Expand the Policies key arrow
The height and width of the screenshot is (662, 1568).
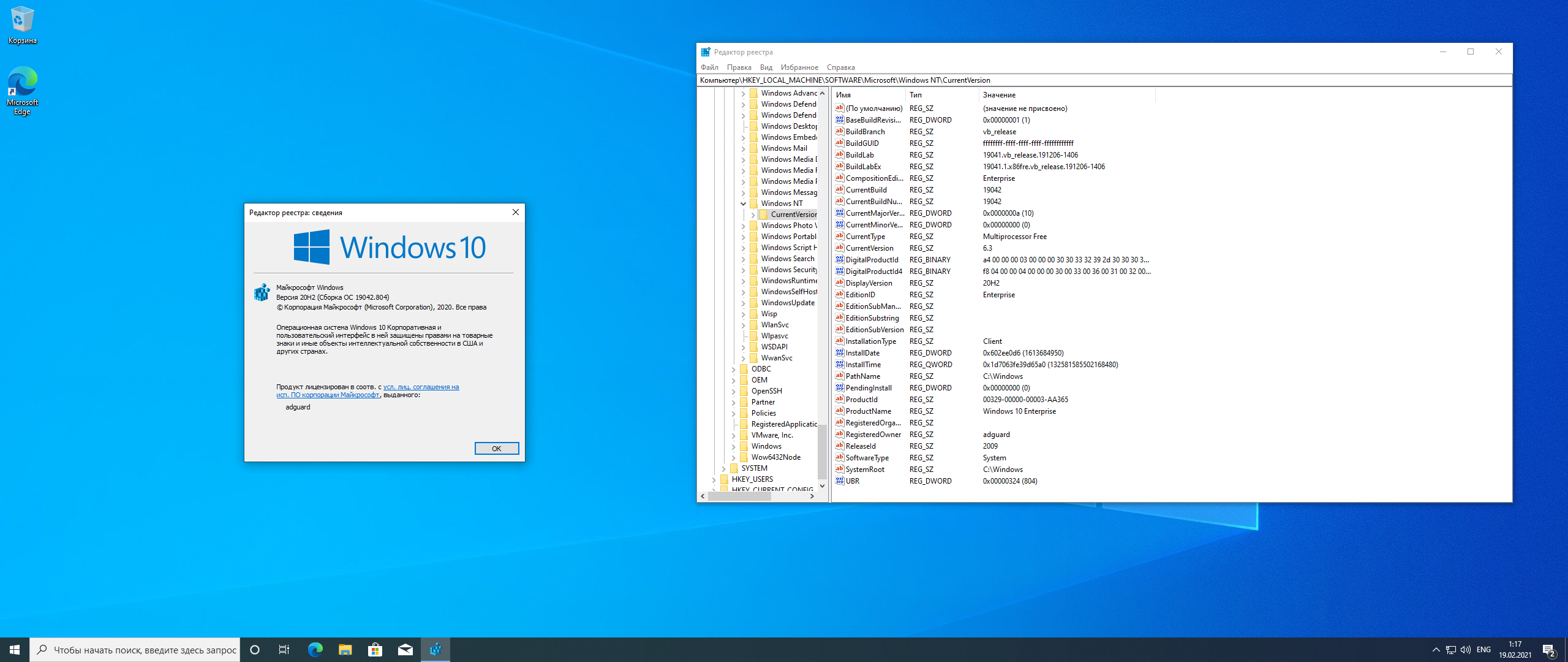pyautogui.click(x=733, y=413)
